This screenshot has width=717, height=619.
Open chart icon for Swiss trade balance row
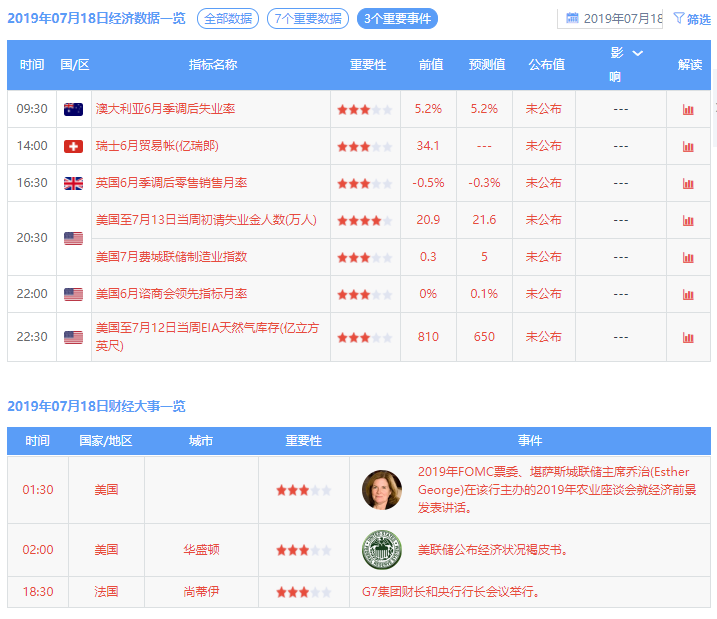(688, 147)
